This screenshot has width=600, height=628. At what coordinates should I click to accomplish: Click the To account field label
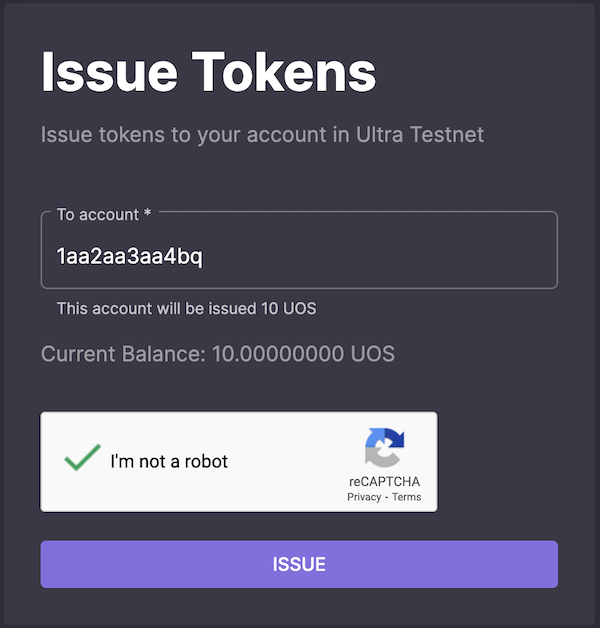click(104, 215)
